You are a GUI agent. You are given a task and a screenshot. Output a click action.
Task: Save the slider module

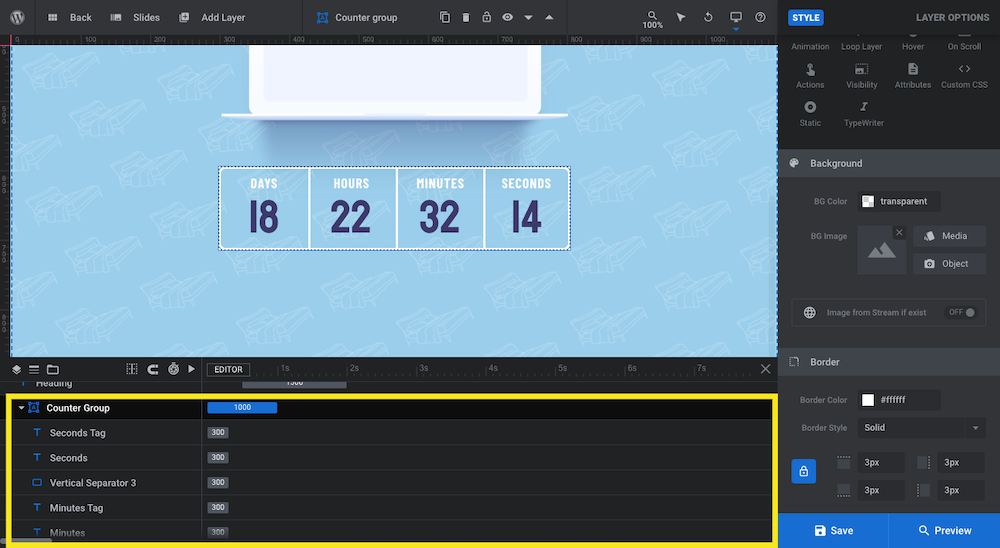833,530
